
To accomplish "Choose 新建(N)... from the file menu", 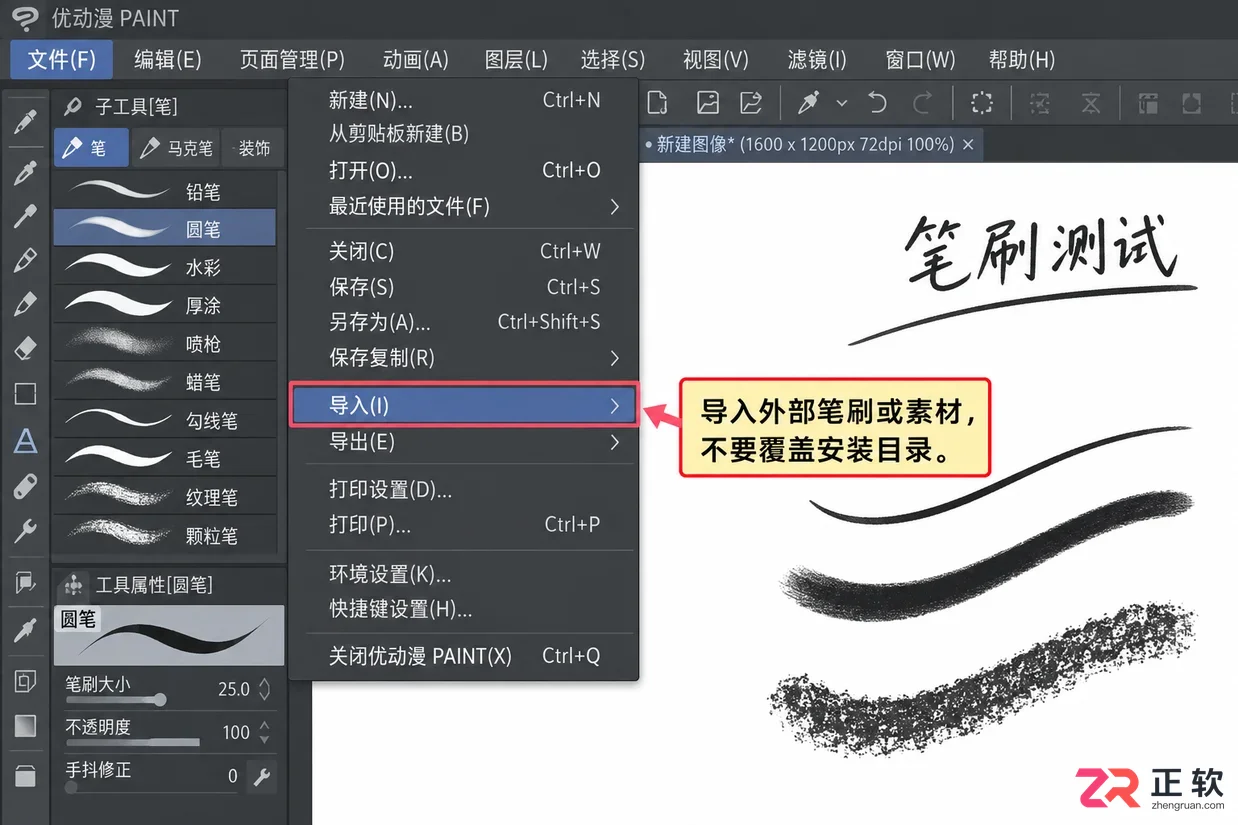I will pyautogui.click(x=465, y=100).
